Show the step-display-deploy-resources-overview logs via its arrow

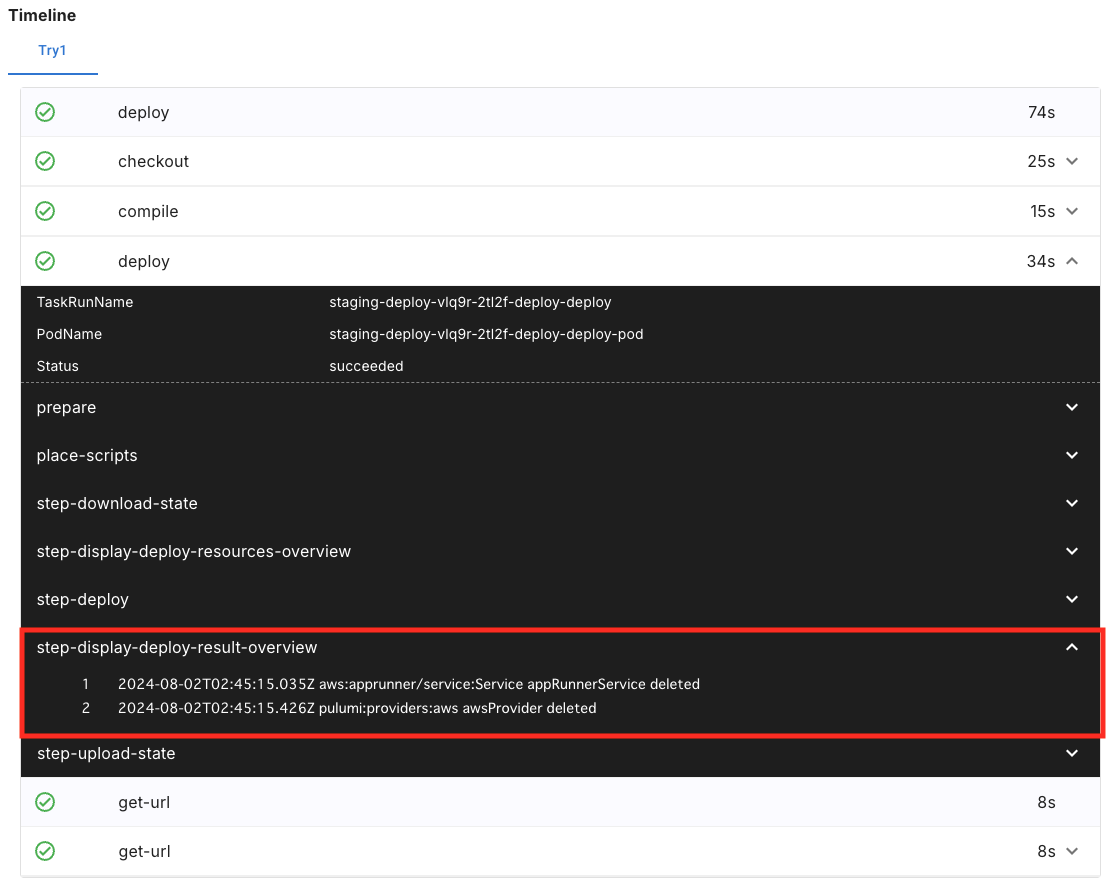point(1072,552)
